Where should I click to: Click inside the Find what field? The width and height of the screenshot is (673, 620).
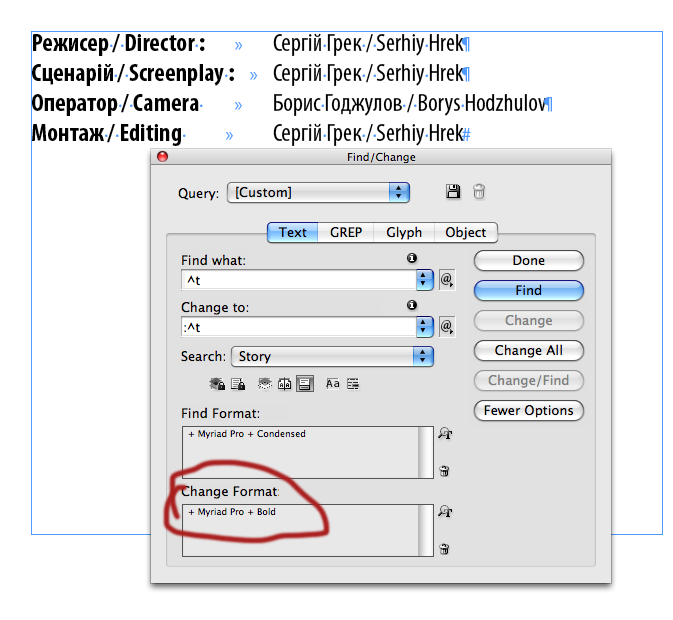click(299, 280)
